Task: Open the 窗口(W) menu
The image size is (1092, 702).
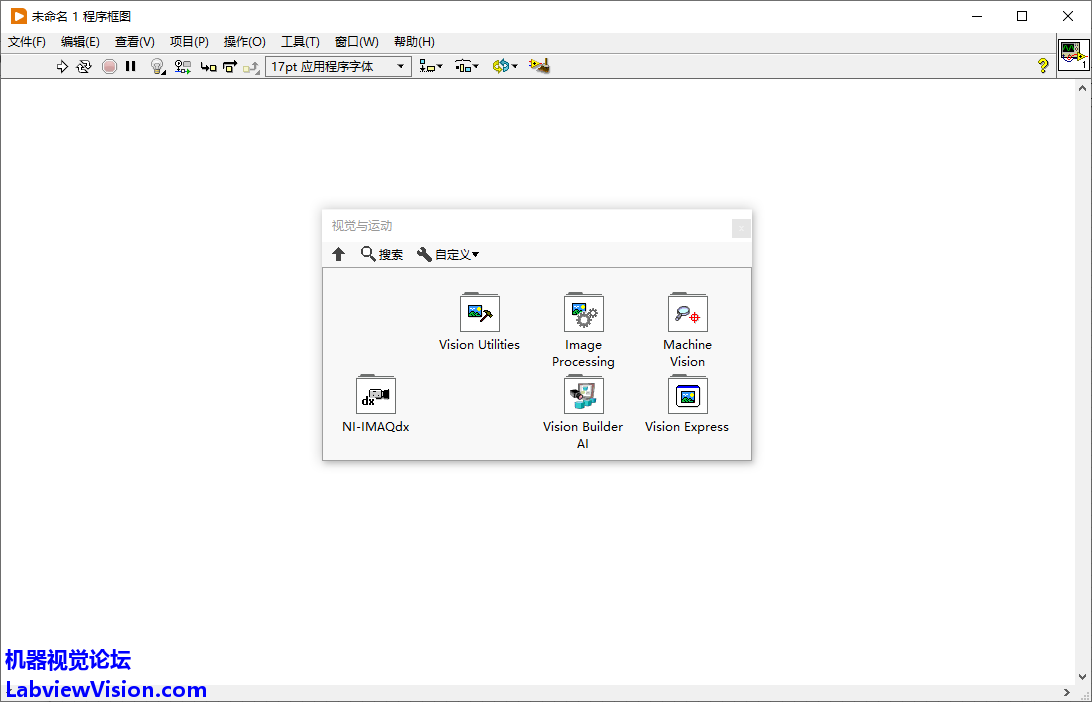Action: point(357,42)
